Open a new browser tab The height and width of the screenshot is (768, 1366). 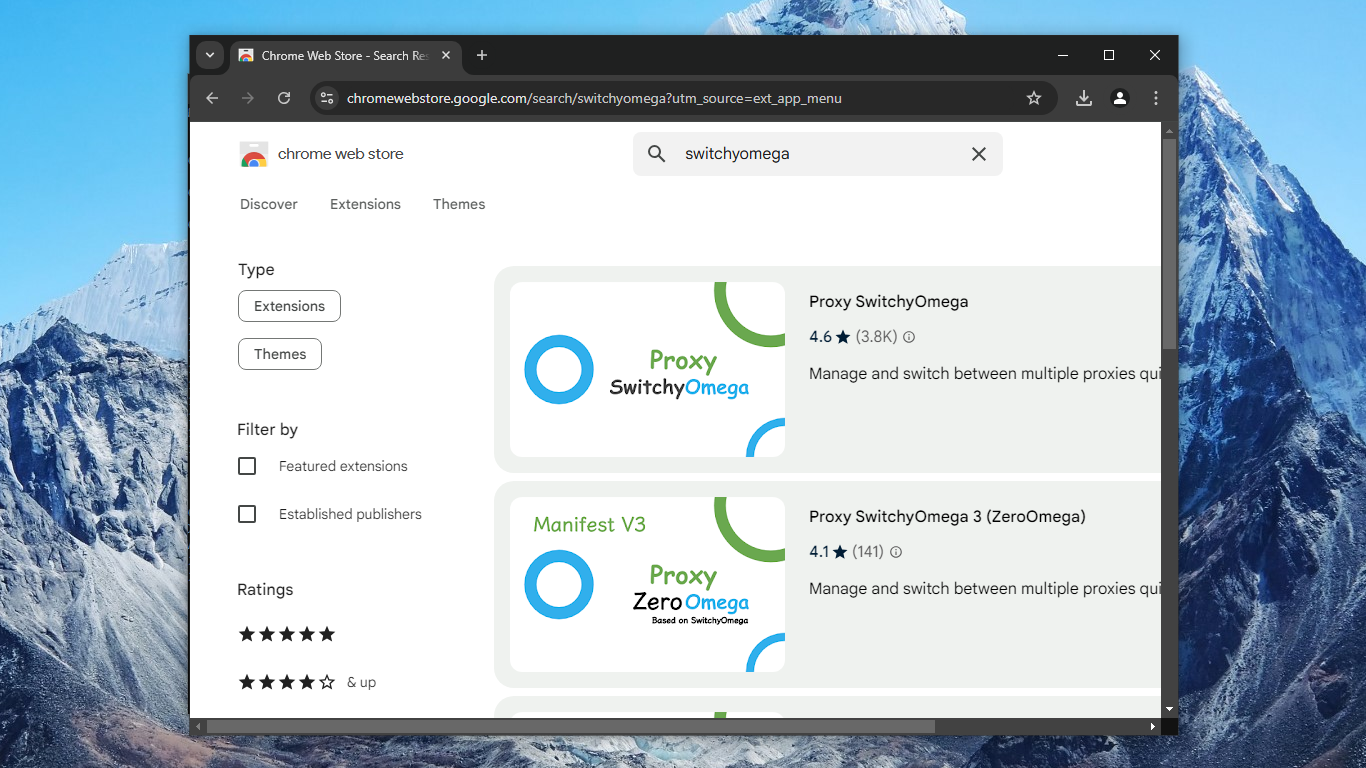click(x=482, y=55)
